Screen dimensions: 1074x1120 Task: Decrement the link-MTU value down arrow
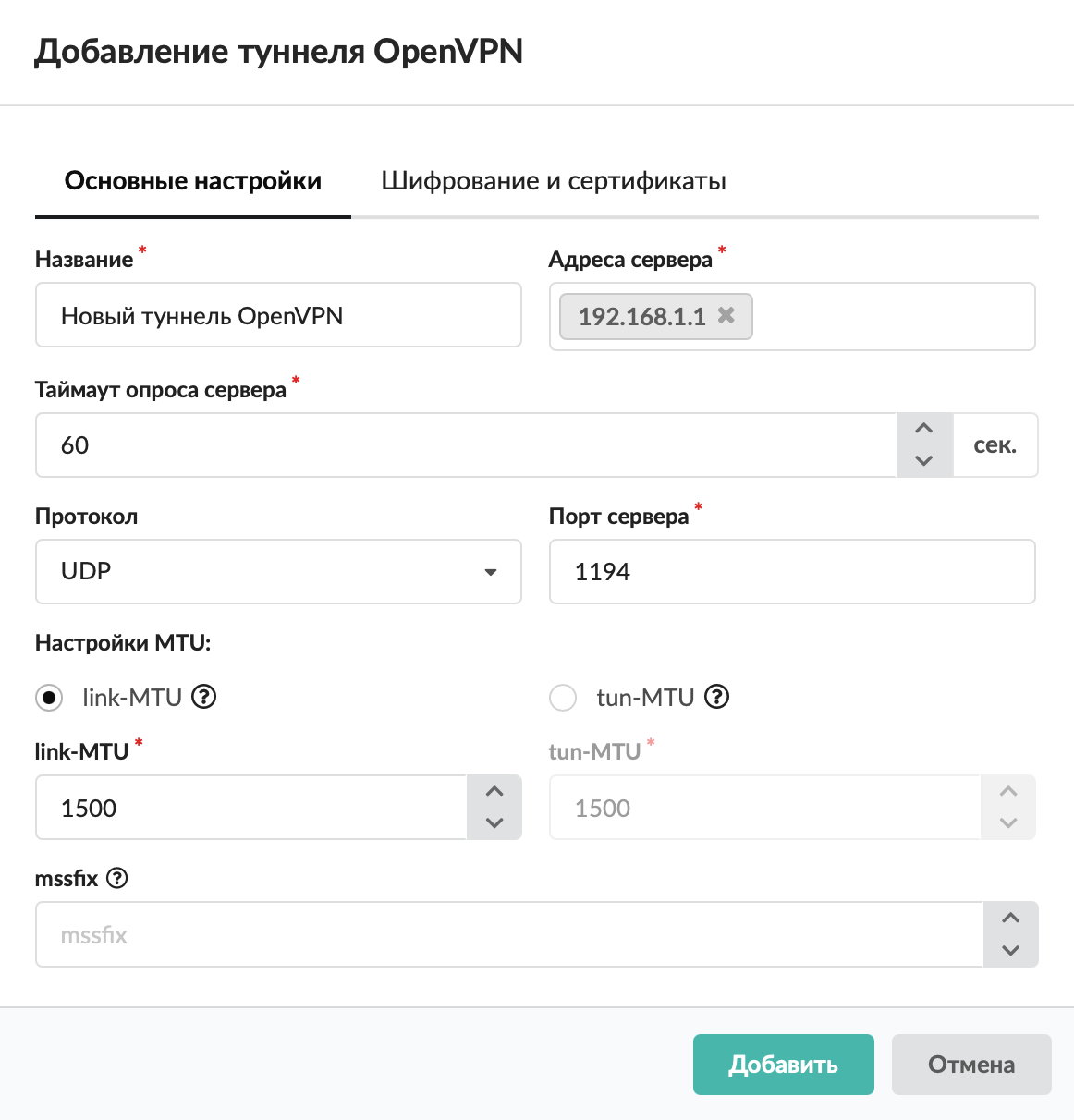pyautogui.click(x=494, y=822)
